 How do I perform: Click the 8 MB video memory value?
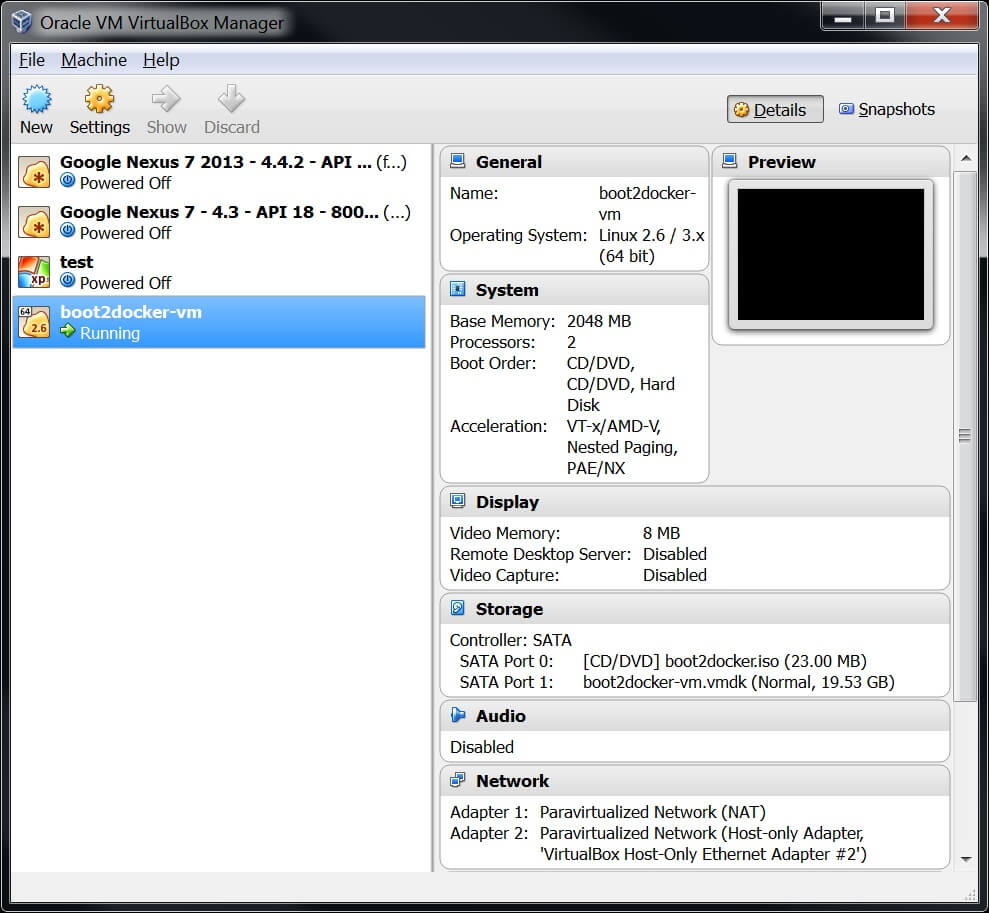662,533
